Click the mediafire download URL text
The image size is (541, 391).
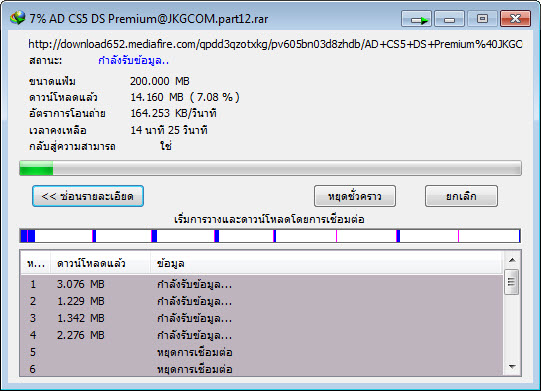[x=275, y=44]
